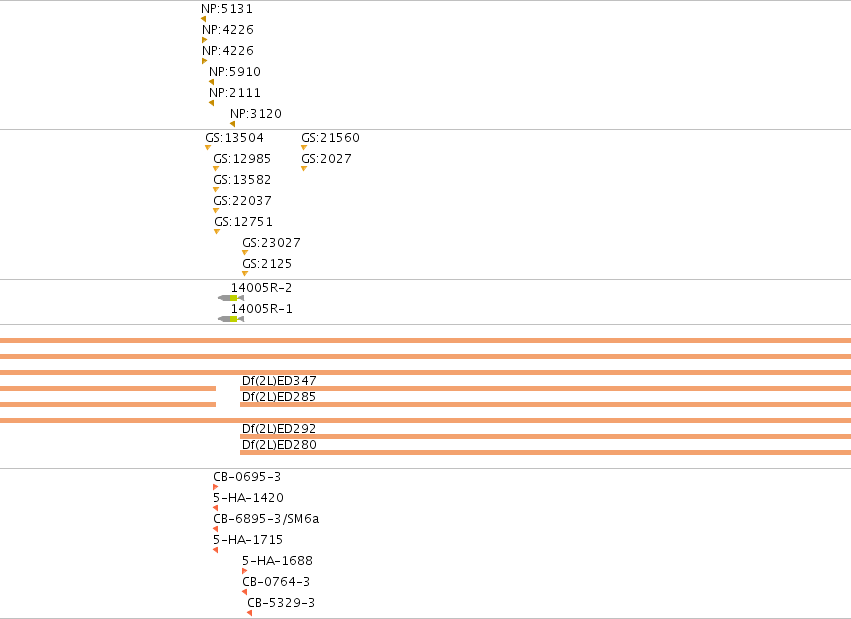Click the down-triangle under GS:12985
The image size is (851, 619).
(x=216, y=169)
